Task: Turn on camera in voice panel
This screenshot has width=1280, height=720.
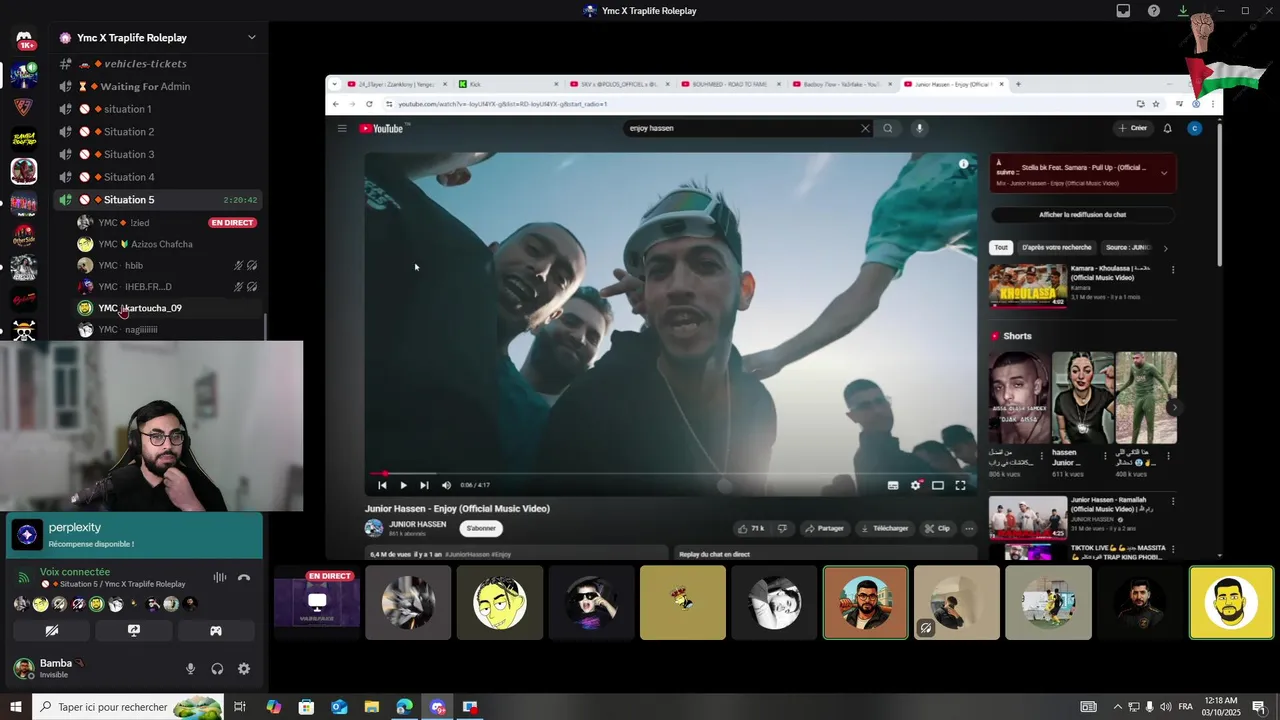Action: pos(52,631)
